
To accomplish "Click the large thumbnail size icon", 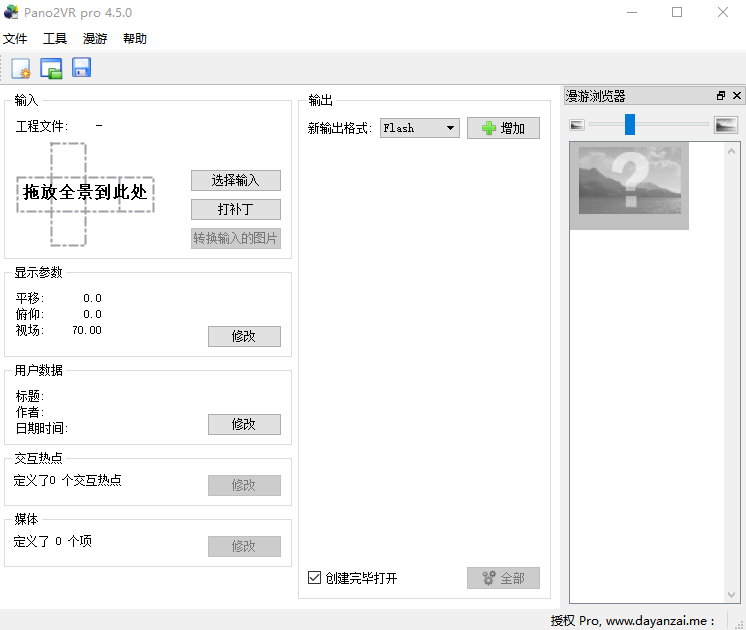I will (x=726, y=125).
